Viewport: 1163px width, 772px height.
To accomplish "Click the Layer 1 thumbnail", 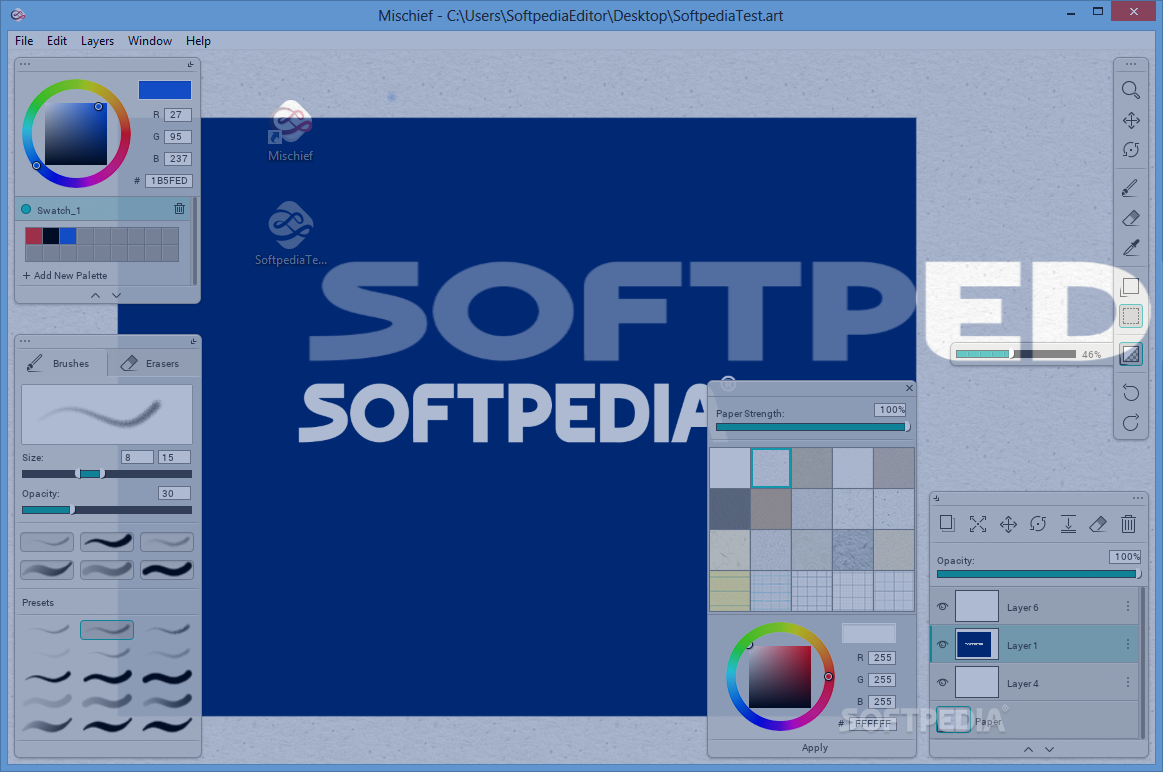I will pyautogui.click(x=976, y=644).
